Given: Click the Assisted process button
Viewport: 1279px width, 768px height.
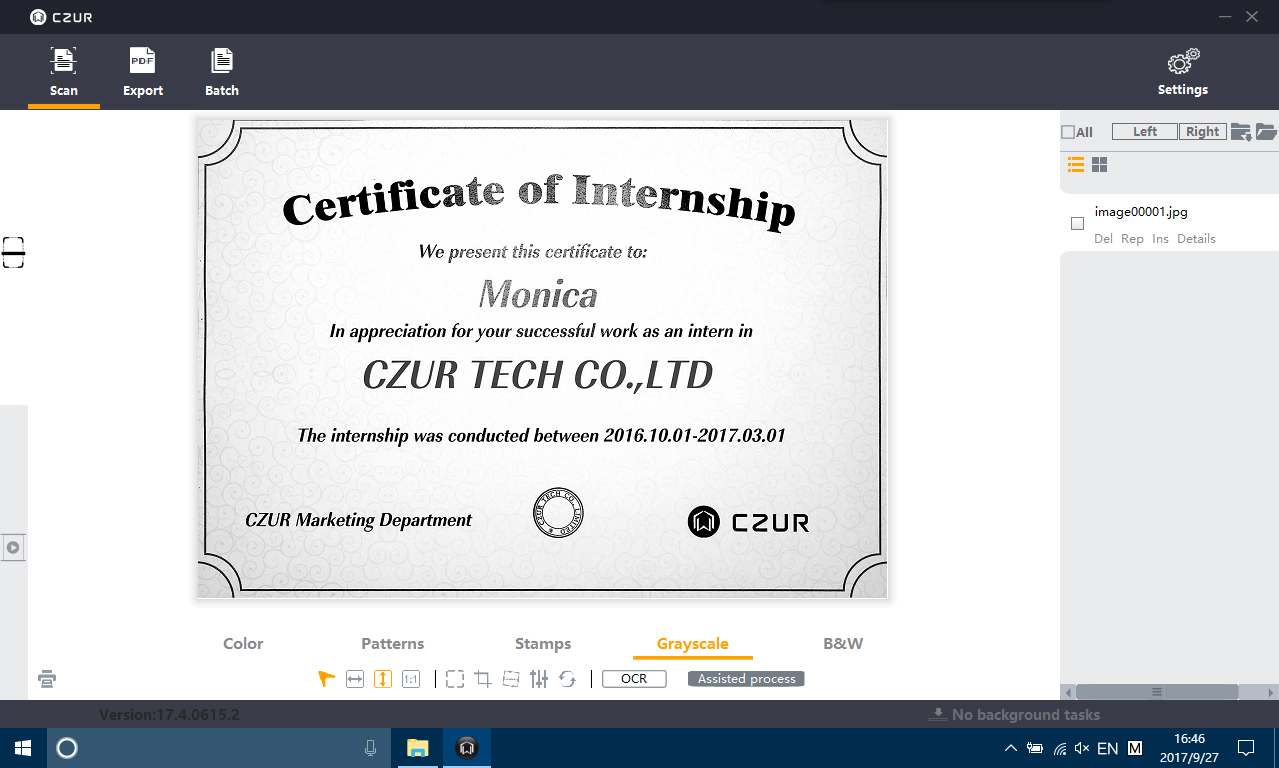Looking at the screenshot, I should [x=746, y=679].
